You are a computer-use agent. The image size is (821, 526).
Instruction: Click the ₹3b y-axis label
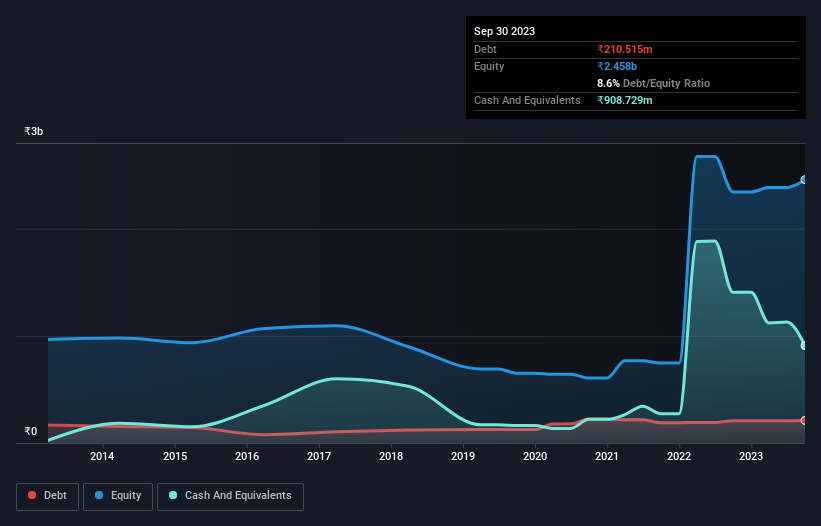pos(34,131)
